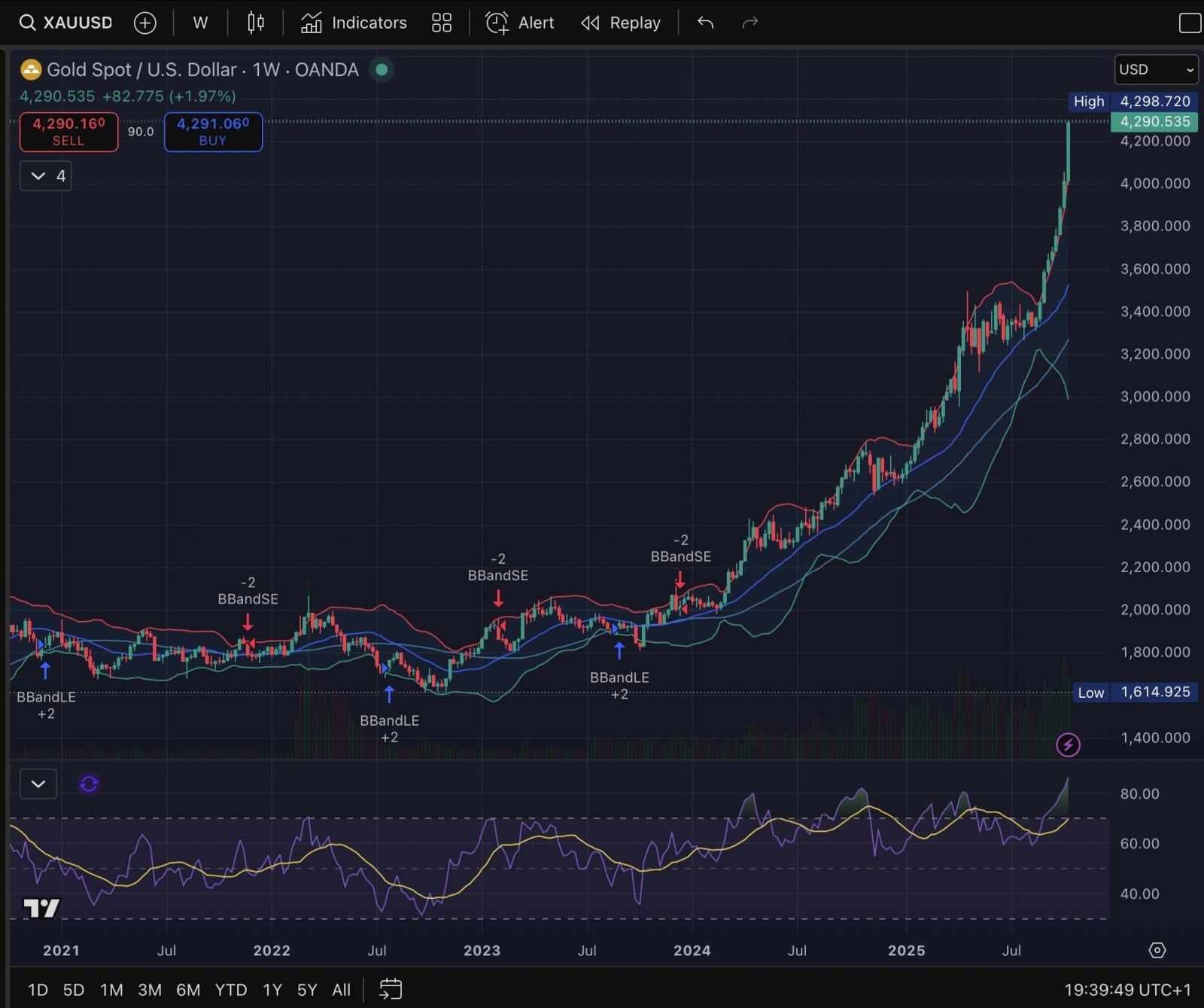Click the redo arrow
Screen dimensions: 1204x1008
749,23
